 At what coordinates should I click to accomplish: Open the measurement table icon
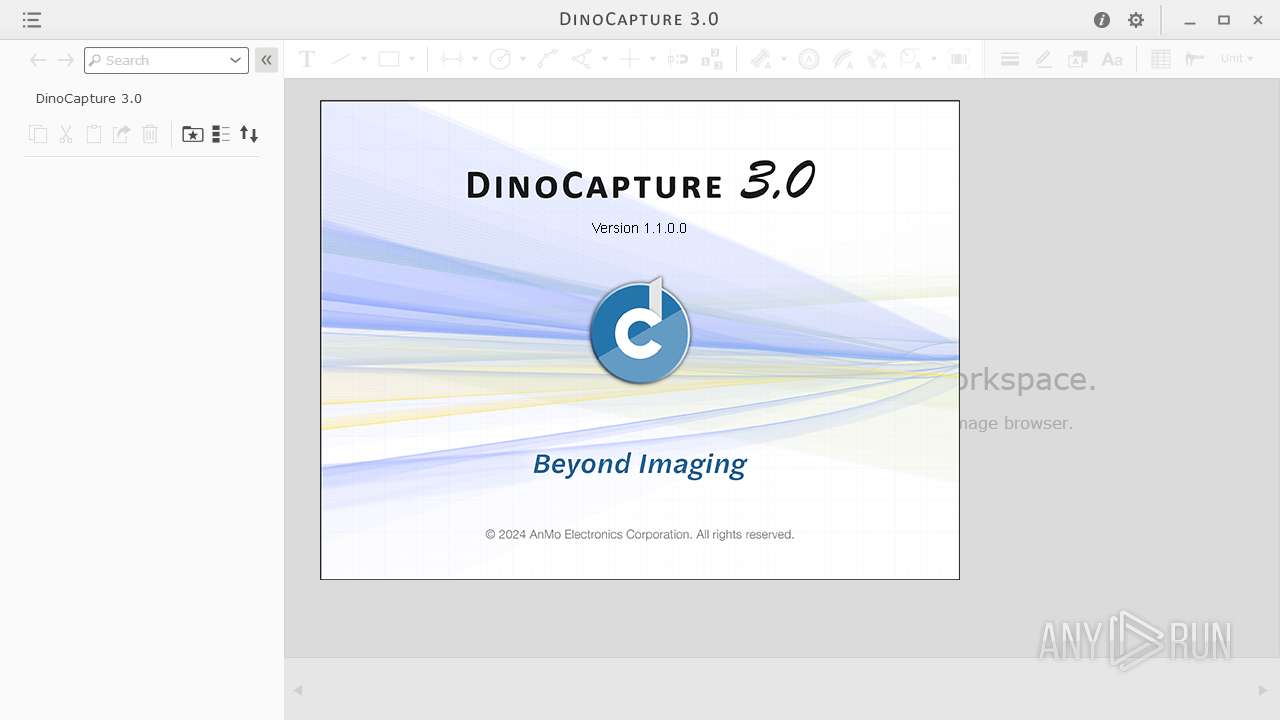(x=1161, y=59)
